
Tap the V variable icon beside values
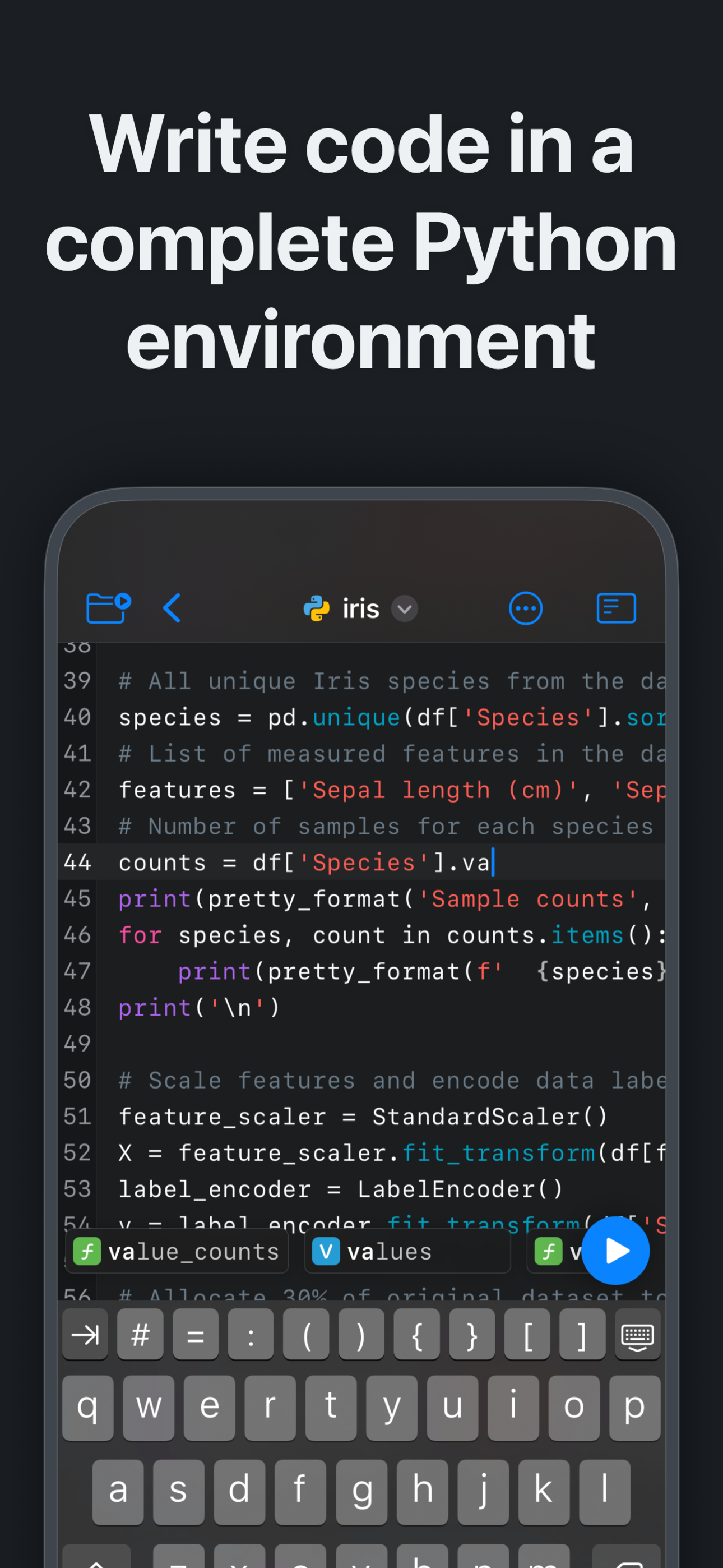[x=326, y=1252]
